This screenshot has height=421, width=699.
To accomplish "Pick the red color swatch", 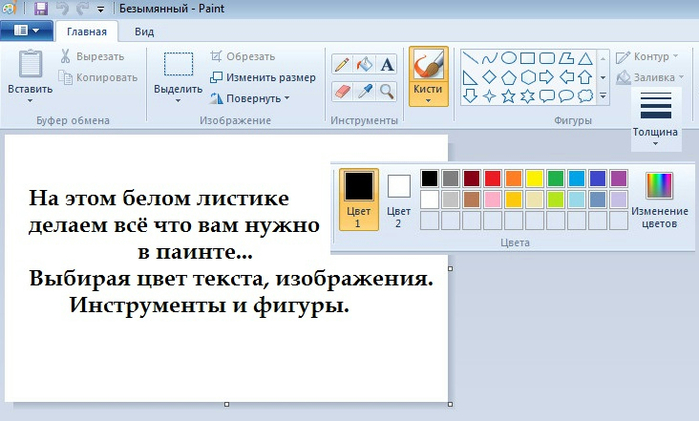I will click(492, 178).
